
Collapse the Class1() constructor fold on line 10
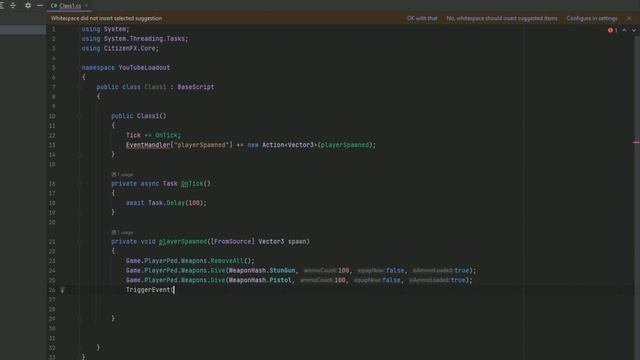[80, 116]
